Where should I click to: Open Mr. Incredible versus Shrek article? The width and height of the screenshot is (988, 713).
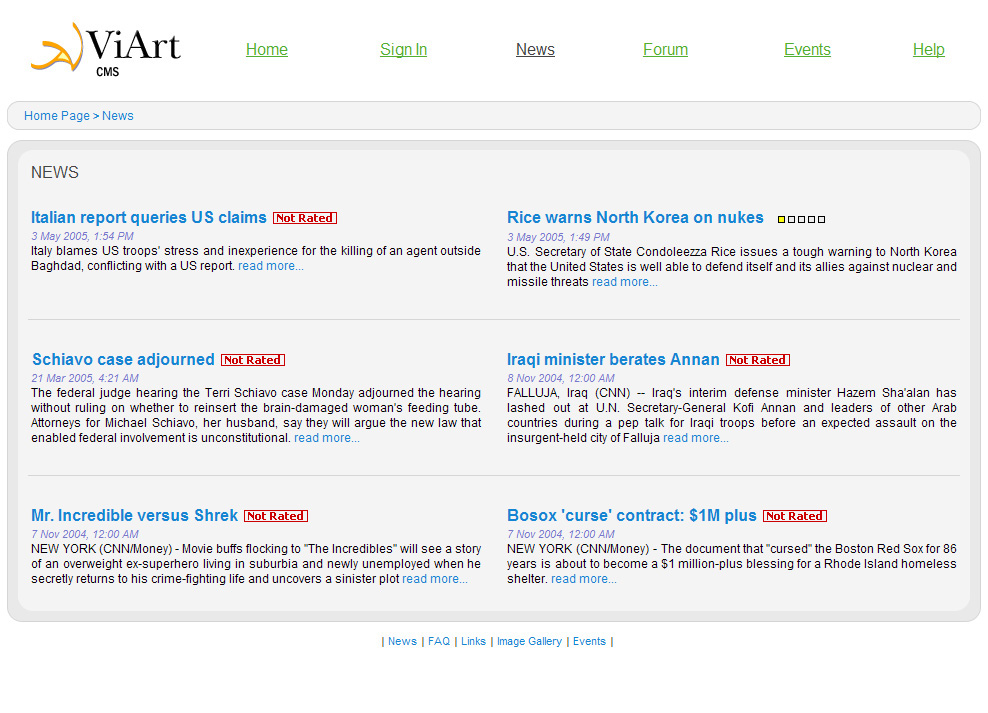pos(135,515)
